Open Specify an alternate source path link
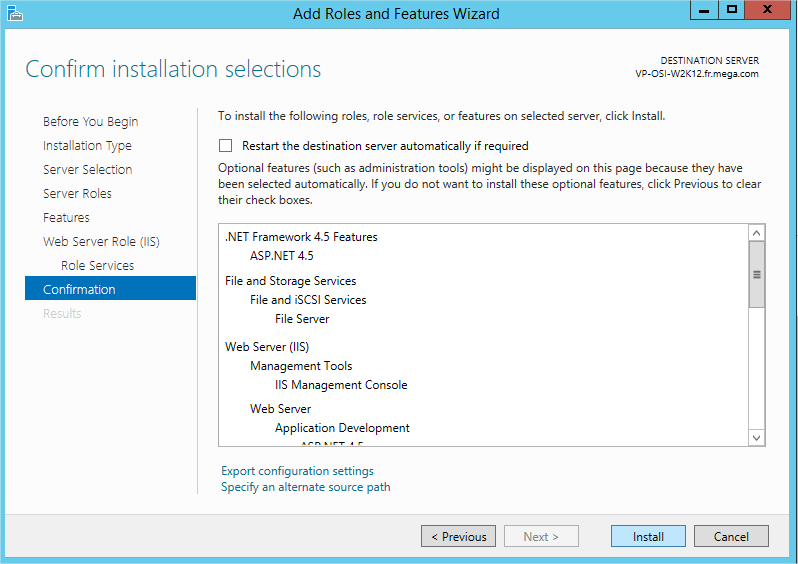 (305, 488)
